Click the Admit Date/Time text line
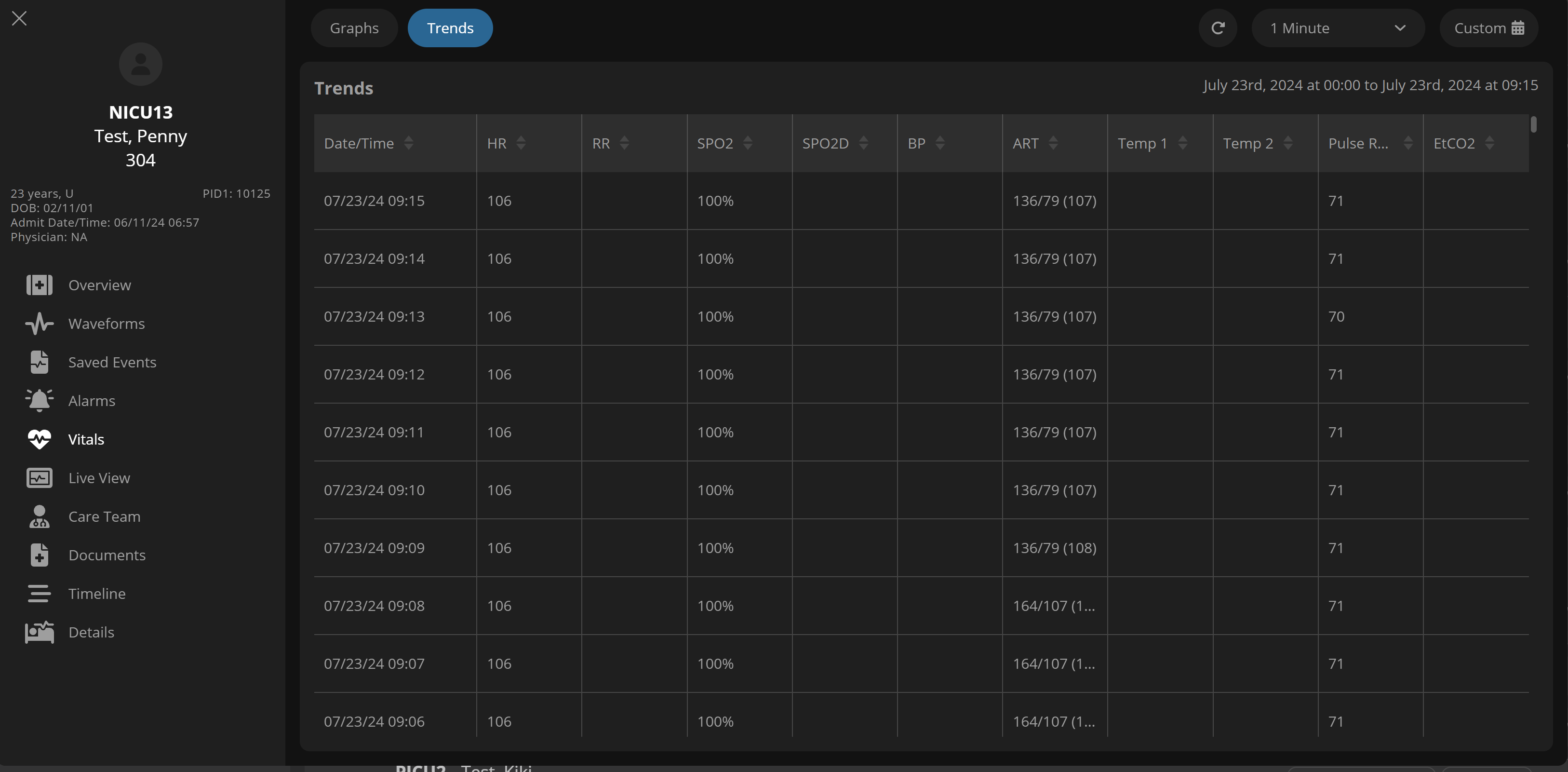The width and height of the screenshot is (1568, 772). point(105,223)
